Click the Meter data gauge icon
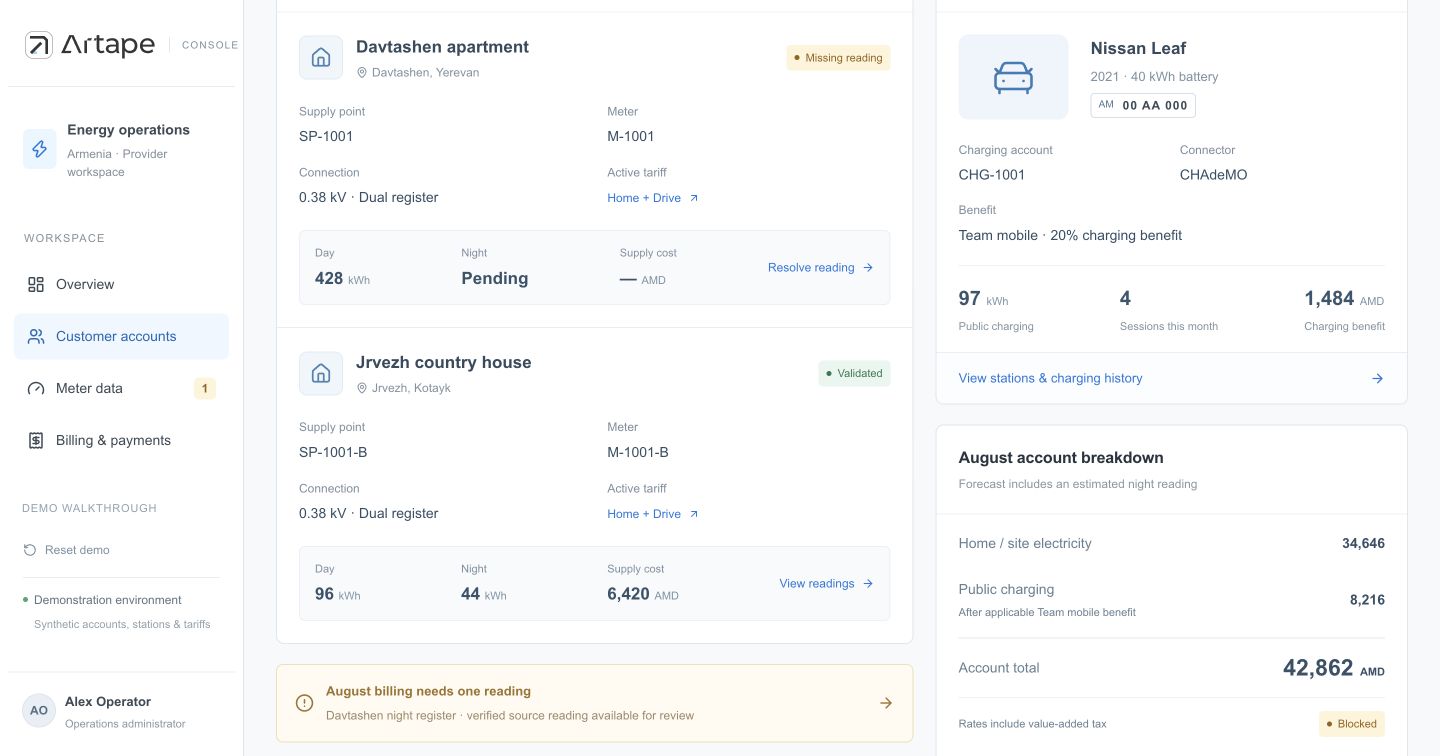 point(36,388)
